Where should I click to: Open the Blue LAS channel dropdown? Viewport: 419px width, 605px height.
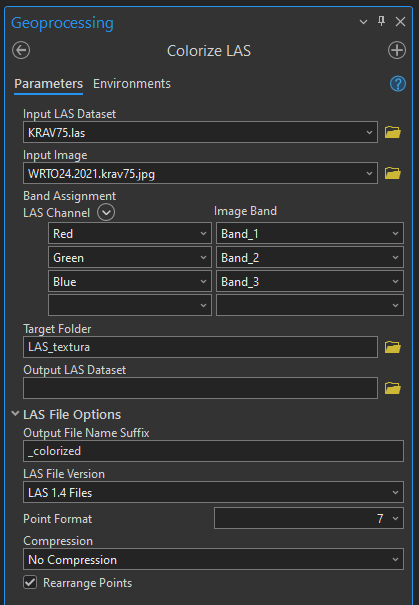tap(130, 281)
